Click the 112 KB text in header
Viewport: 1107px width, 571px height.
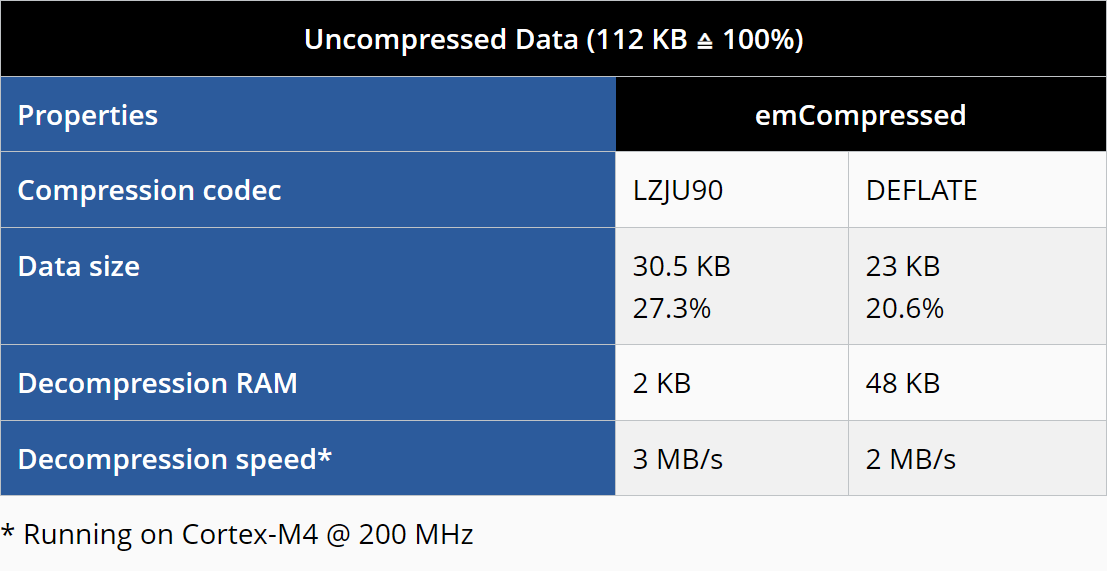click(643, 40)
